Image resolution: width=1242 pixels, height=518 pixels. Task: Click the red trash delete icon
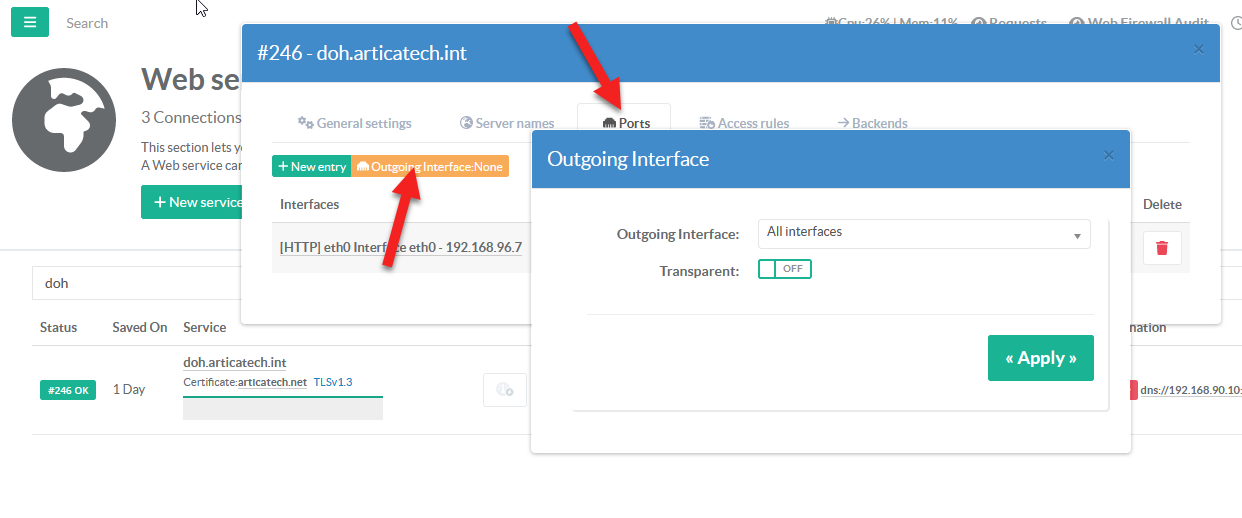pyautogui.click(x=1161, y=248)
